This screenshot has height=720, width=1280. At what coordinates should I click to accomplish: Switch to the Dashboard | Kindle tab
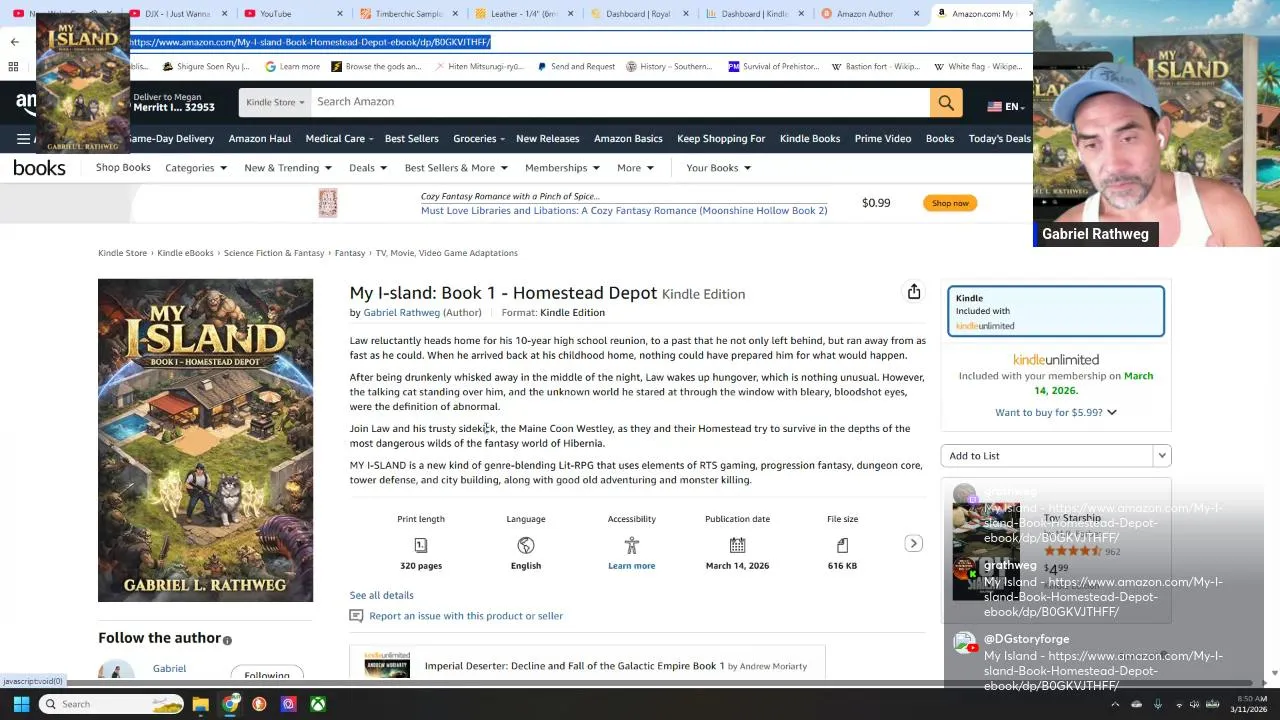(x=753, y=14)
